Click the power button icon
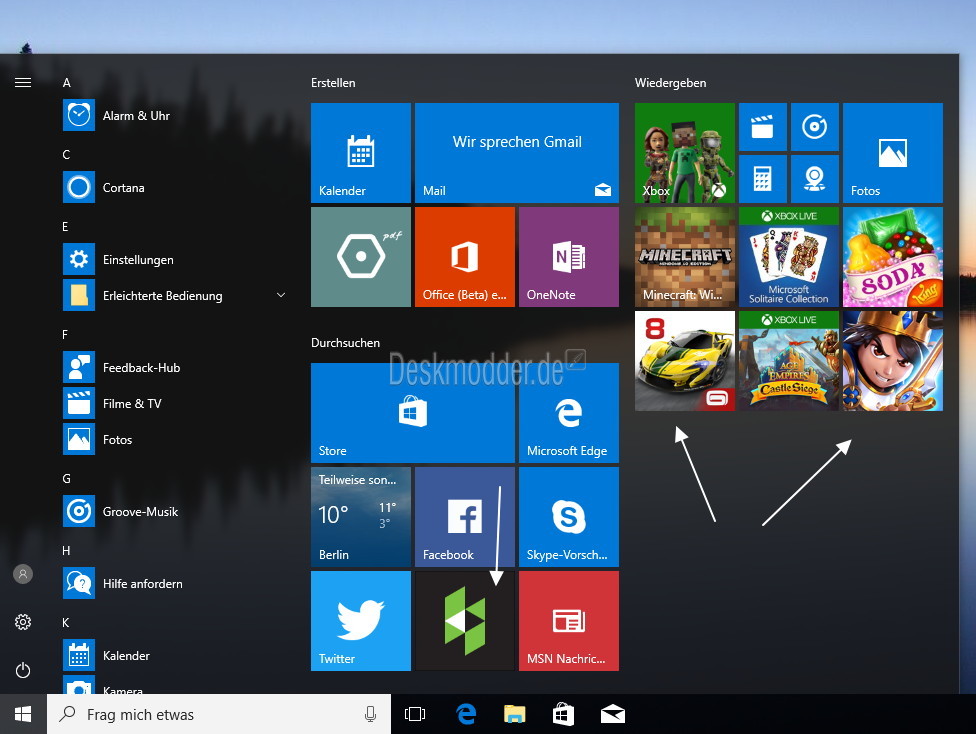The width and height of the screenshot is (976, 734). click(23, 670)
